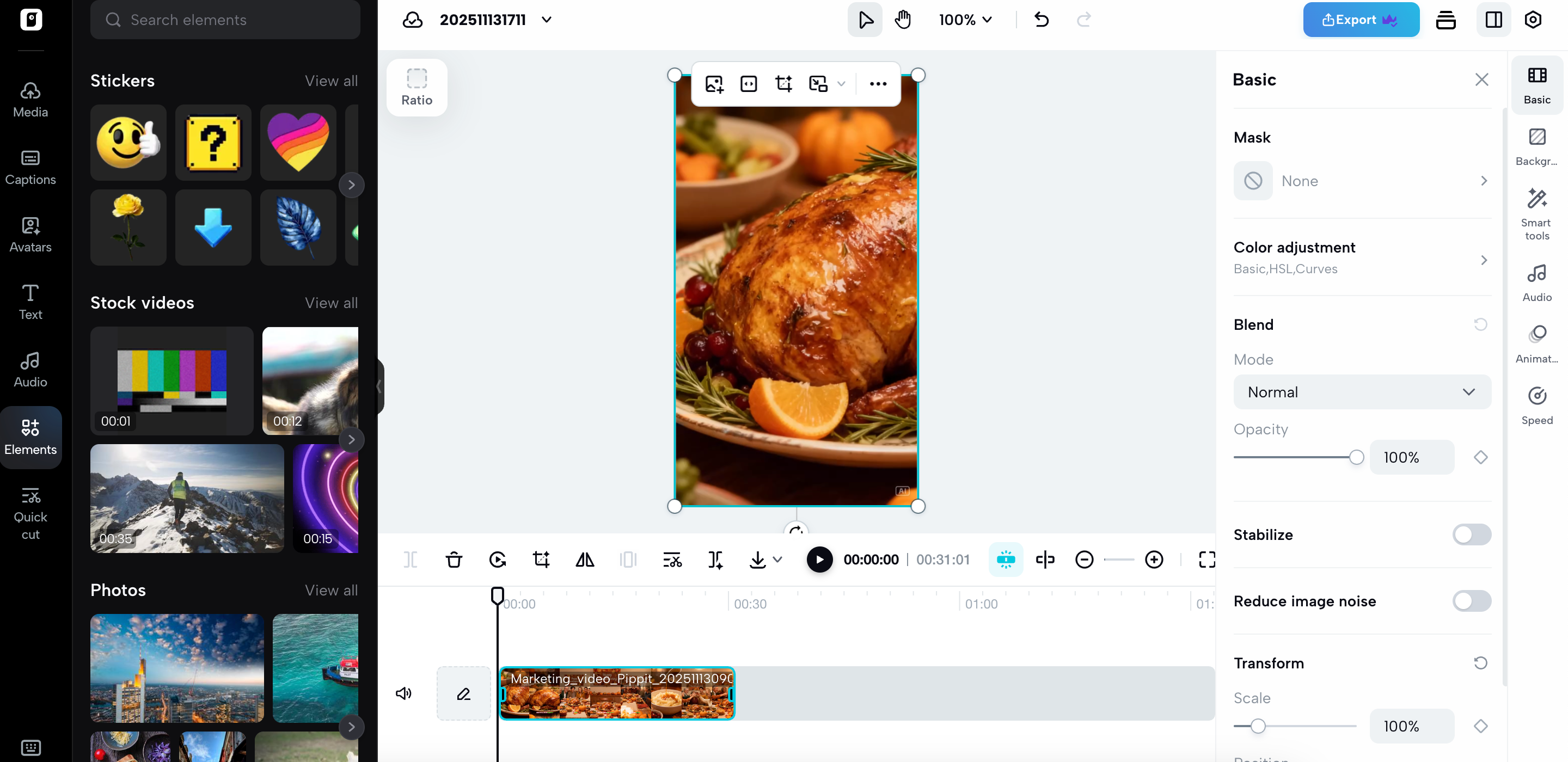The width and height of the screenshot is (1568, 762).
Task: Click the Opacity slider handle
Action: (x=1356, y=457)
